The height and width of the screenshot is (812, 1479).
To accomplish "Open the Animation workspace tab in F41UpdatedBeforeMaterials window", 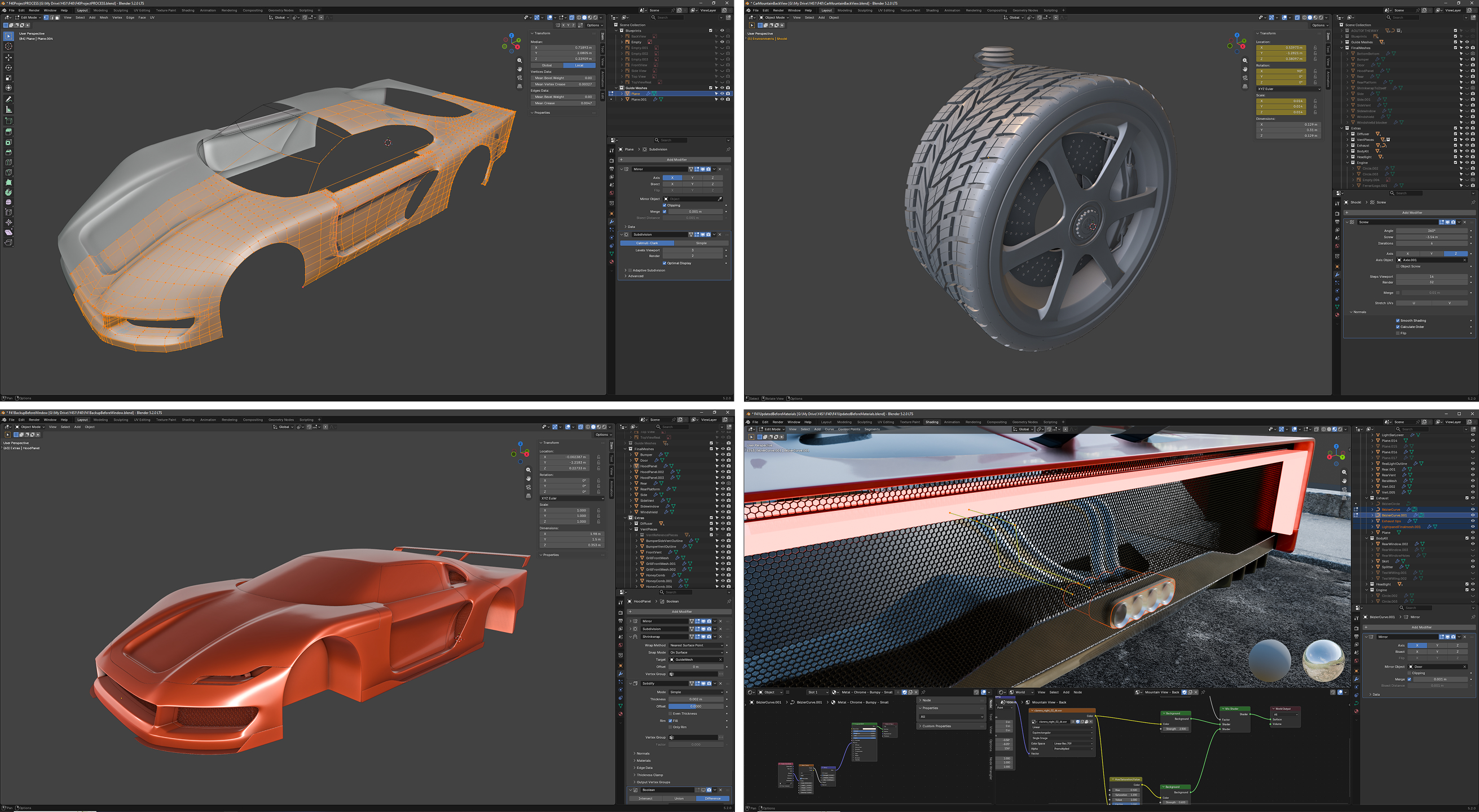I will coord(952,422).
